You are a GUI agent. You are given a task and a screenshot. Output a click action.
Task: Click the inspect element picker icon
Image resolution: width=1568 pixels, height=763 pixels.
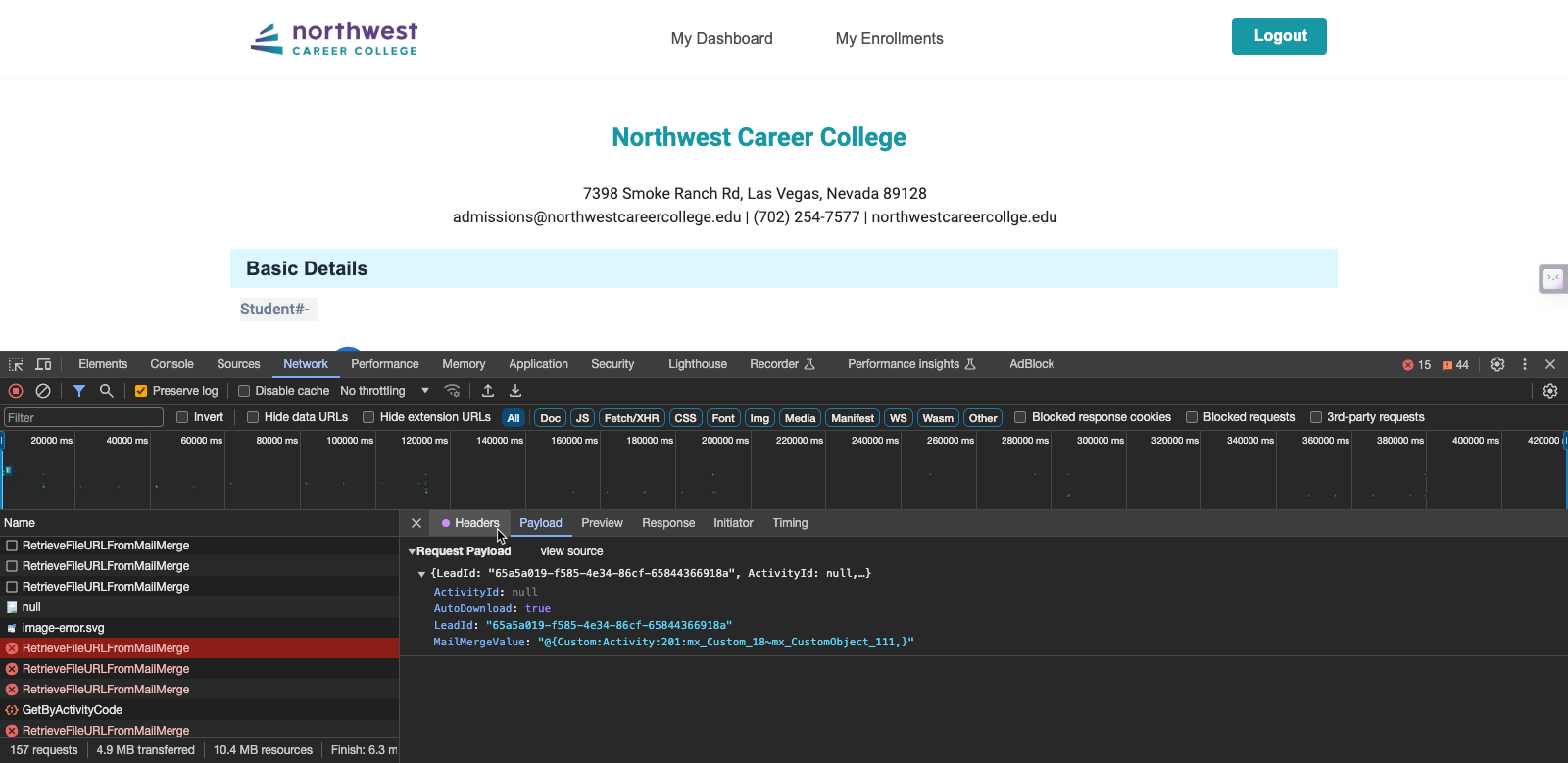tap(16, 364)
